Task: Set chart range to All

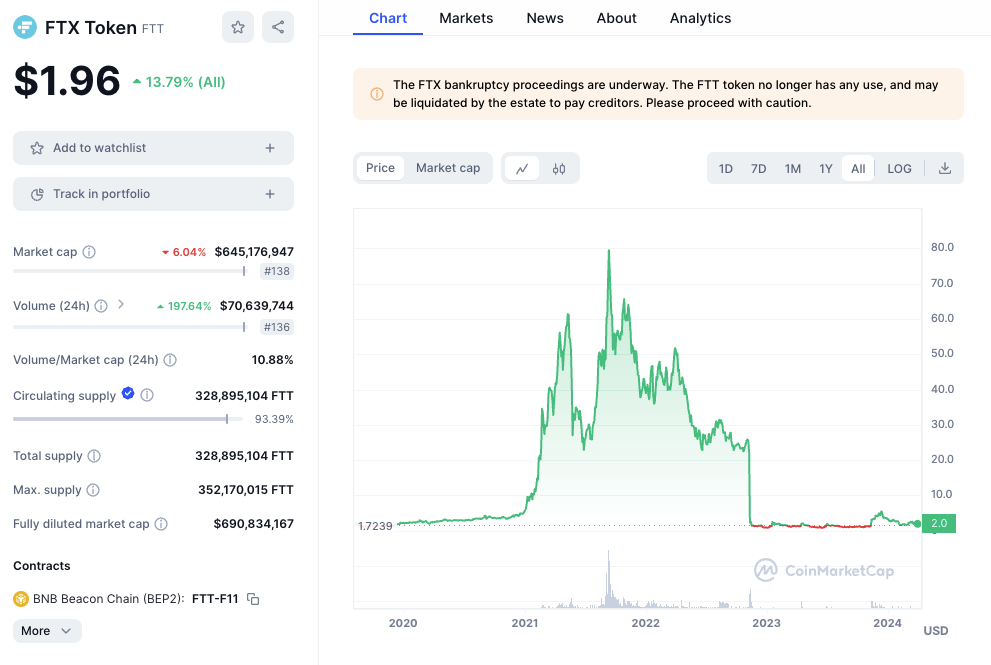Action: [x=858, y=169]
